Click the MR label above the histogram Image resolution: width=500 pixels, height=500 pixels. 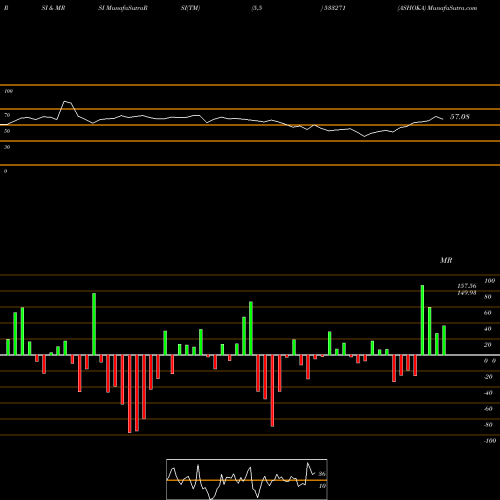click(446, 260)
